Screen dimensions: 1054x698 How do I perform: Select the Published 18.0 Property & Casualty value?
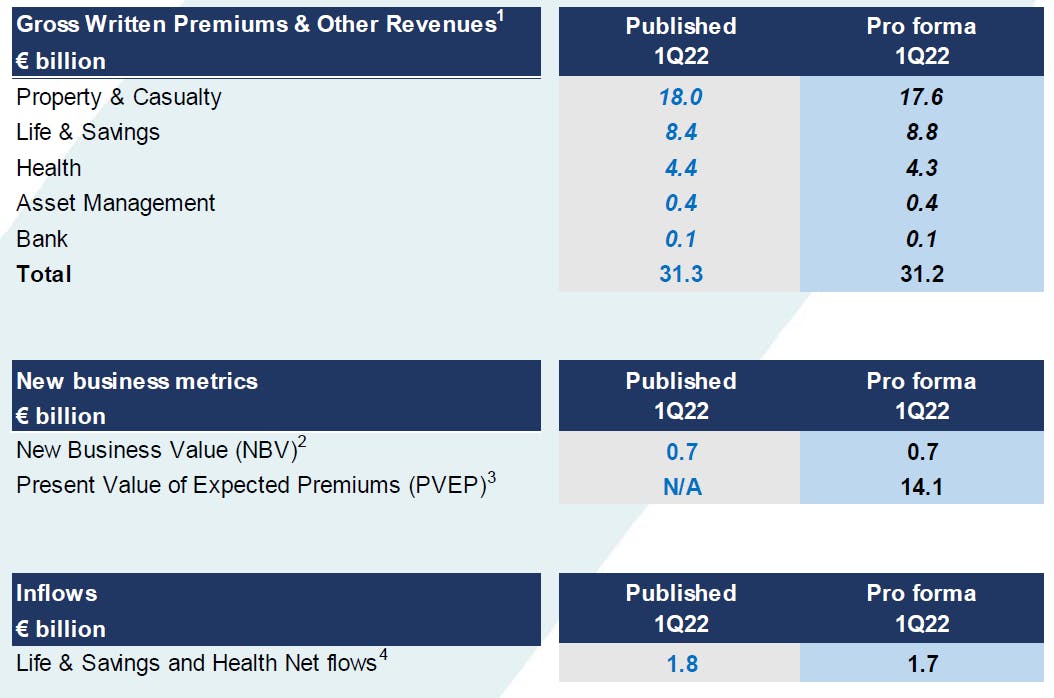[x=680, y=97]
